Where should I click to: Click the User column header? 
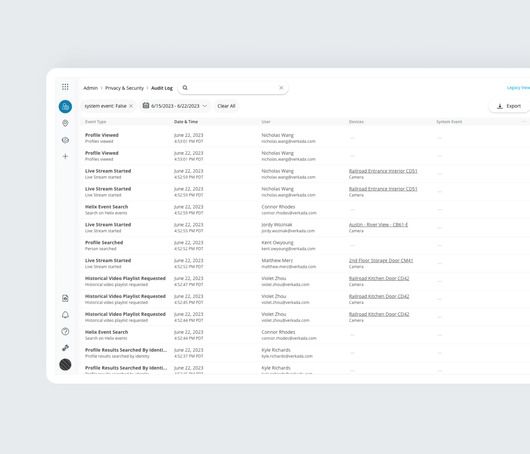tap(266, 122)
